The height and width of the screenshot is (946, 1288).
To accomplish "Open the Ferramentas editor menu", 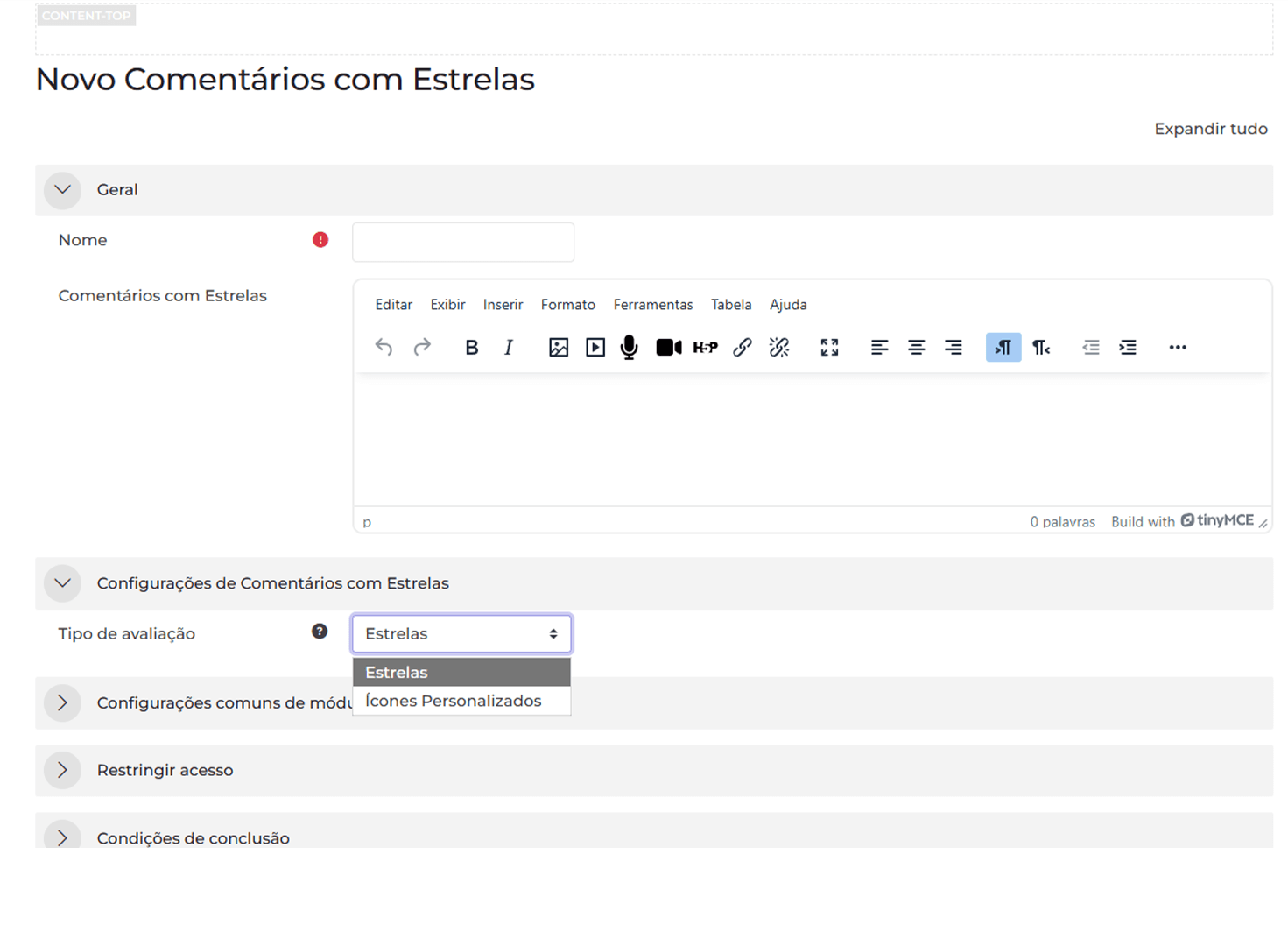I will click(x=652, y=305).
